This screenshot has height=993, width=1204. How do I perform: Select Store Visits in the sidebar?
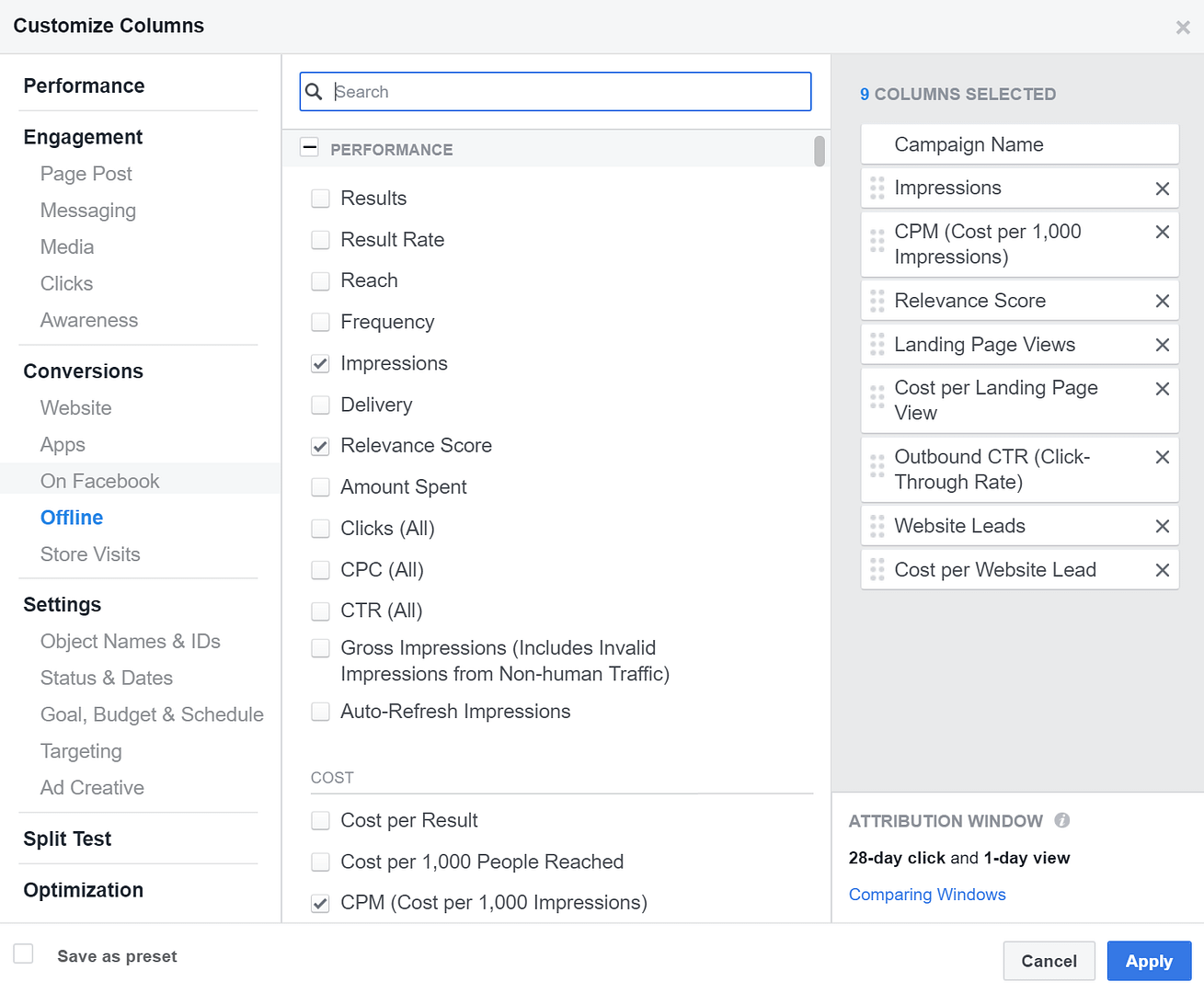(90, 554)
